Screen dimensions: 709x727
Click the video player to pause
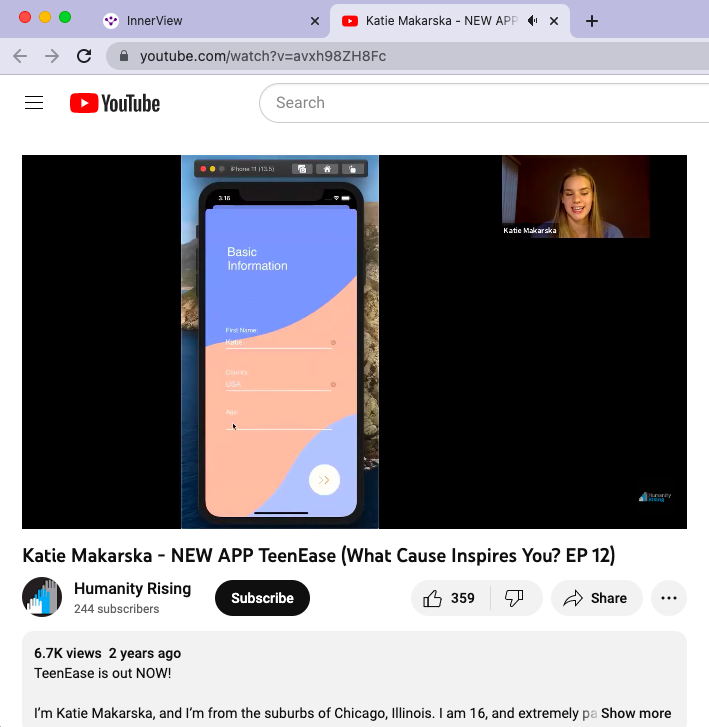[x=354, y=342]
